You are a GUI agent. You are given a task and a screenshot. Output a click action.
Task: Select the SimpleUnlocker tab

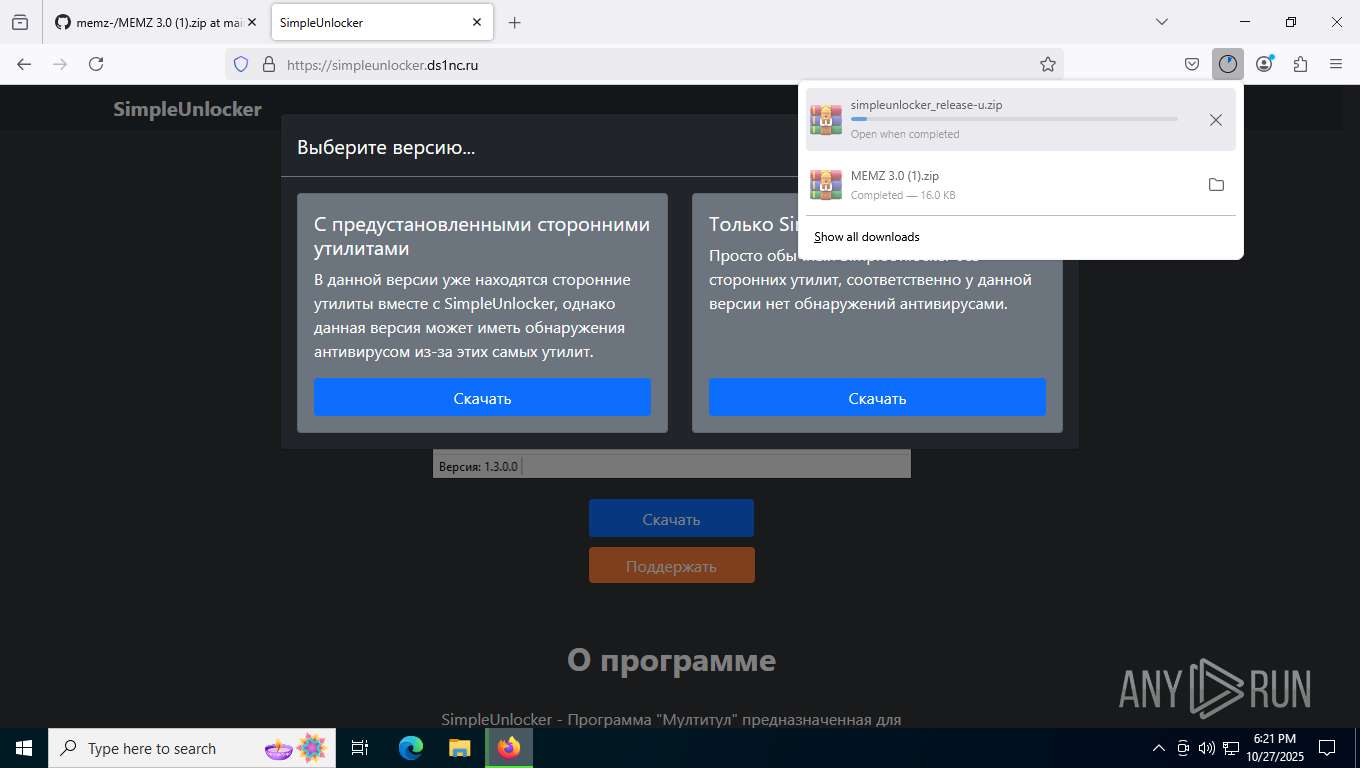(x=381, y=22)
